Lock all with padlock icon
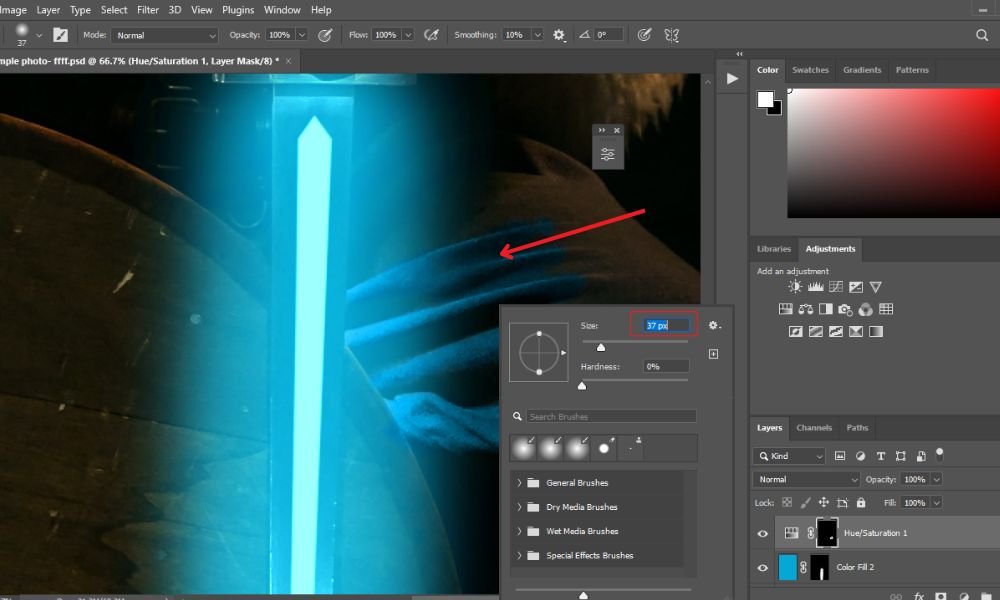Screen dimensions: 1000x600 coord(861,502)
